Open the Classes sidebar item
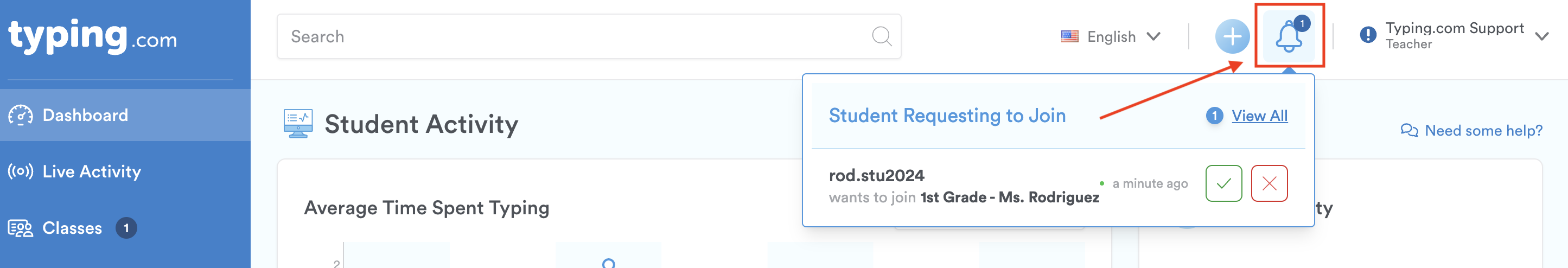The height and width of the screenshot is (268, 1568). pos(72,228)
